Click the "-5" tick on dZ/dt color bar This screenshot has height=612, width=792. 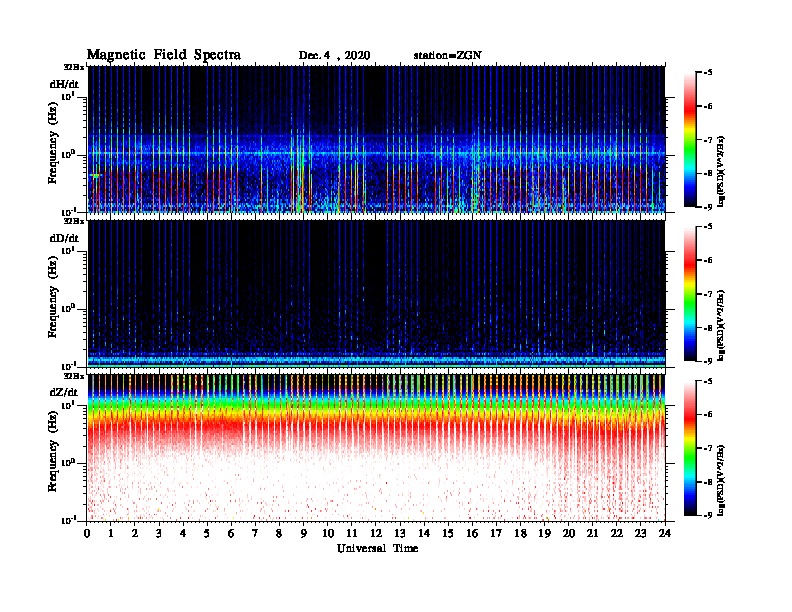pos(708,381)
